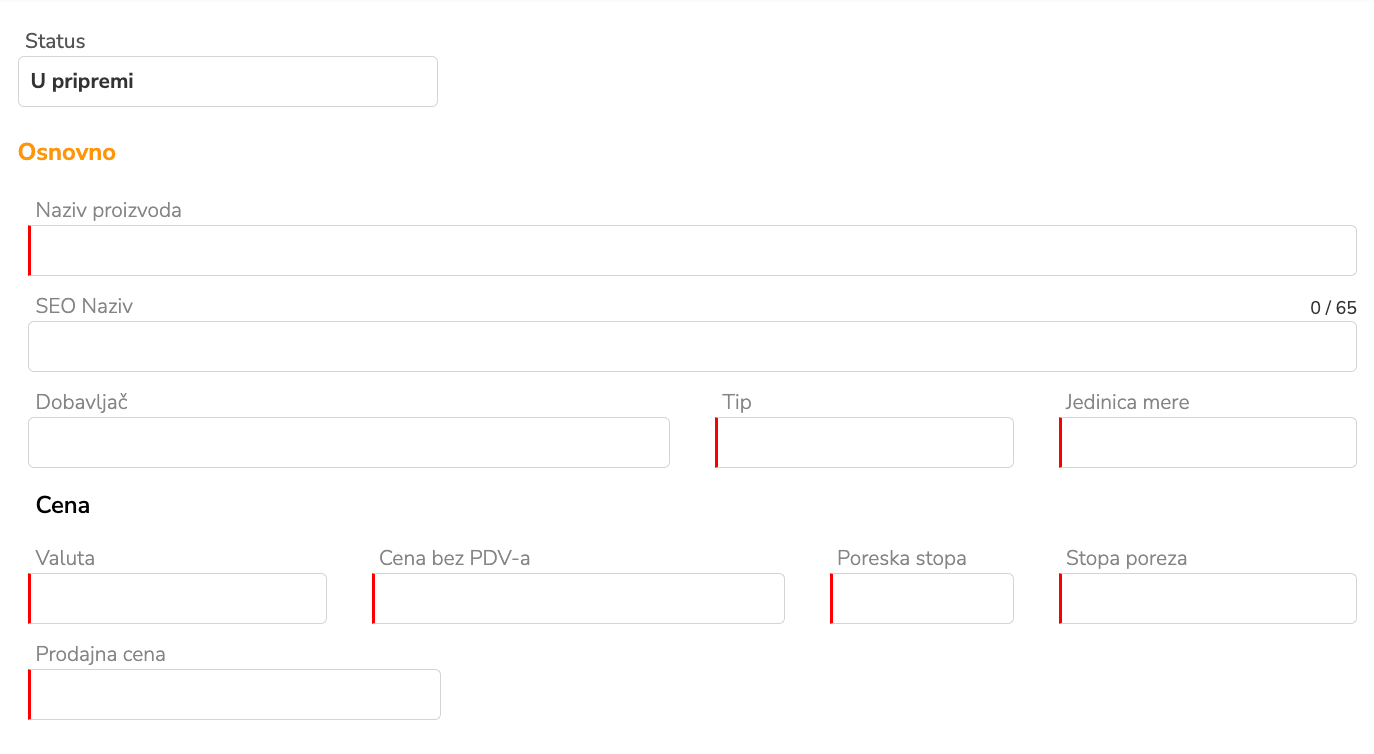Click the 'Status' label text
The height and width of the screenshot is (754, 1374).
coord(55,41)
